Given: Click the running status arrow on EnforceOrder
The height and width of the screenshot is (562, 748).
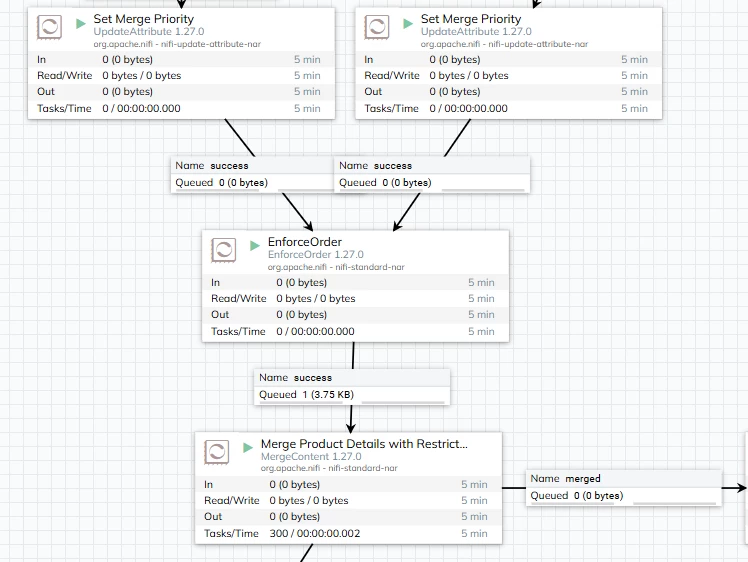Looking at the screenshot, I should pos(255,245).
